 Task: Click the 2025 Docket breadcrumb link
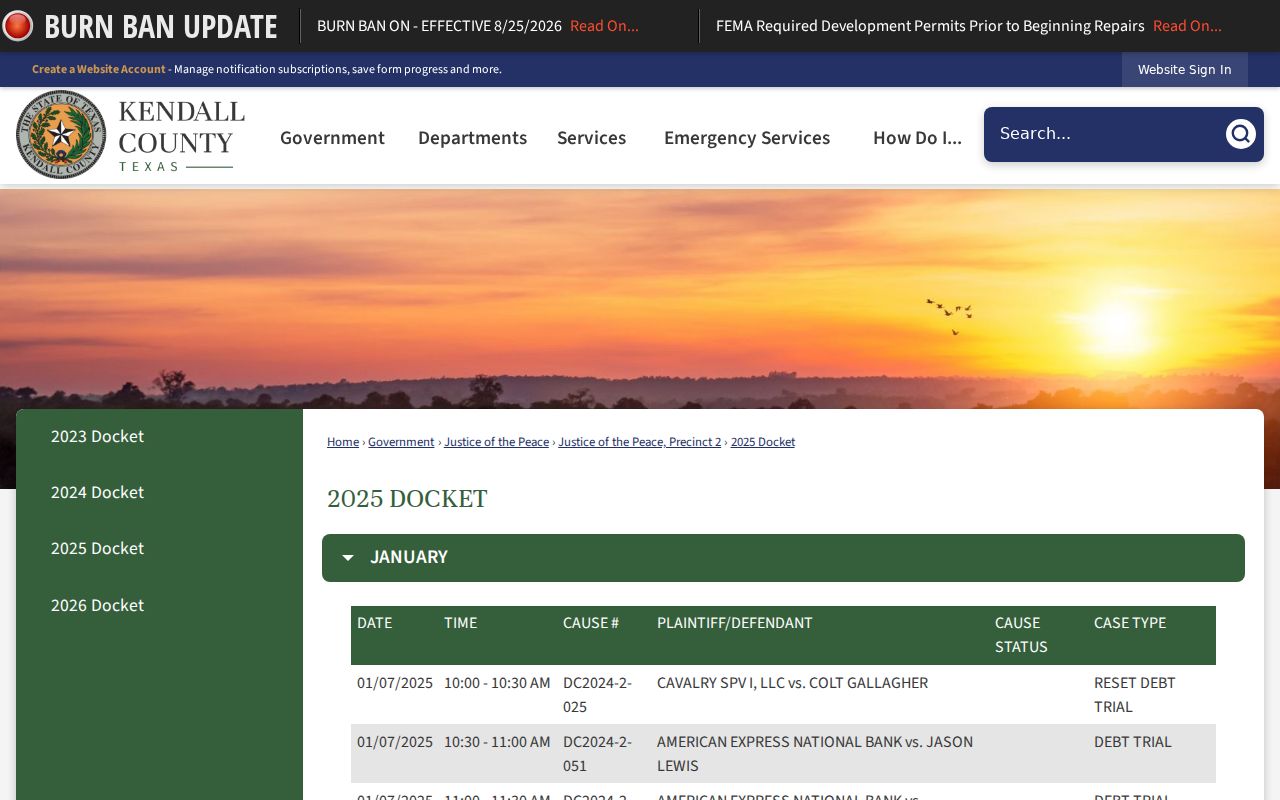(x=763, y=442)
